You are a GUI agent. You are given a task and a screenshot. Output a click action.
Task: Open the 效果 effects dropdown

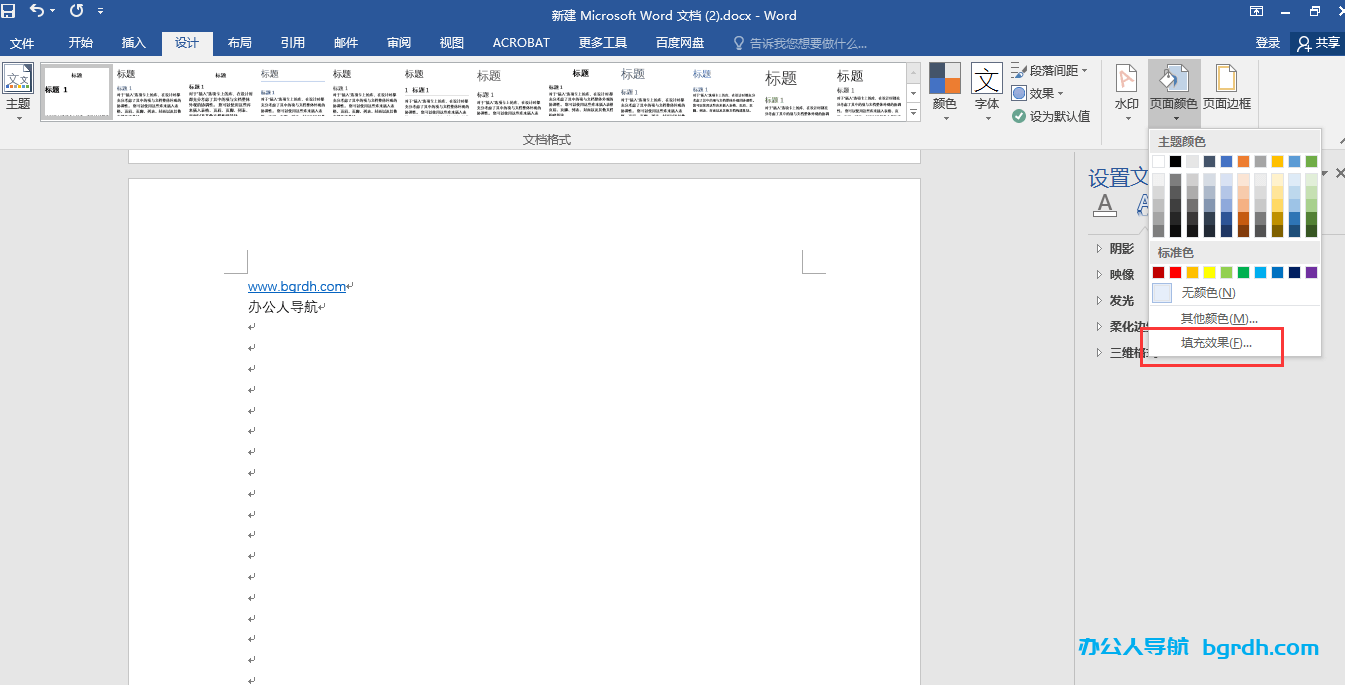click(x=1037, y=93)
